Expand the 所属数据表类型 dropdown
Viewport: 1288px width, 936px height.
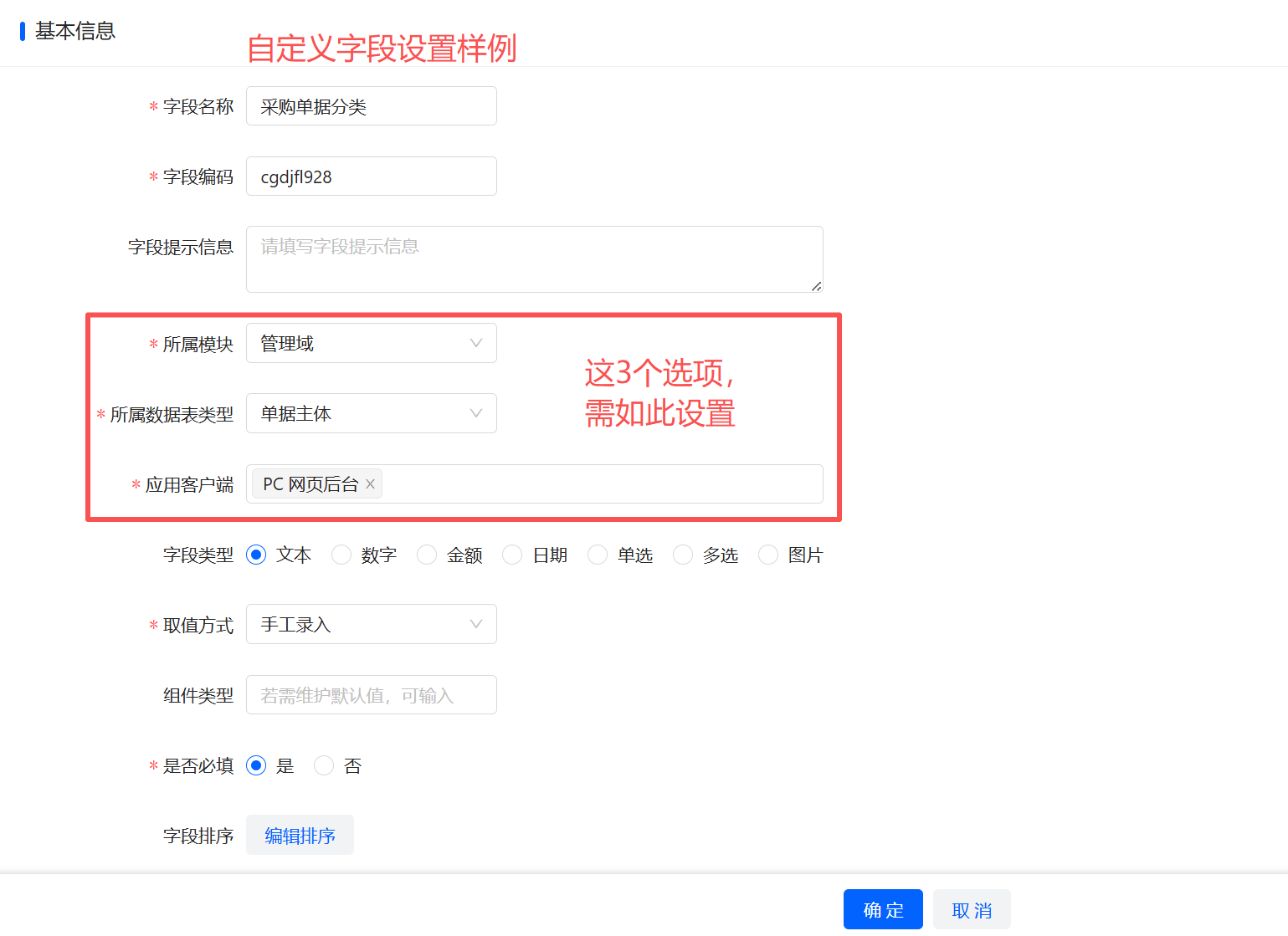click(x=372, y=414)
